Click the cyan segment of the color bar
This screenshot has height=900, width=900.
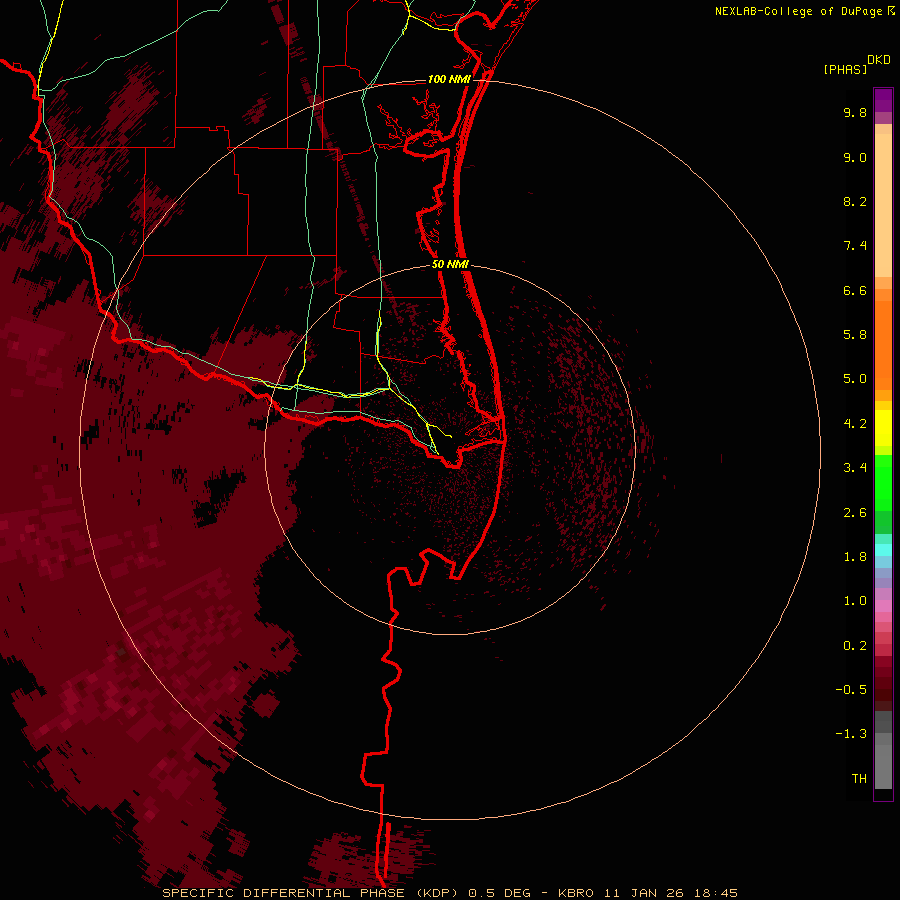click(883, 550)
